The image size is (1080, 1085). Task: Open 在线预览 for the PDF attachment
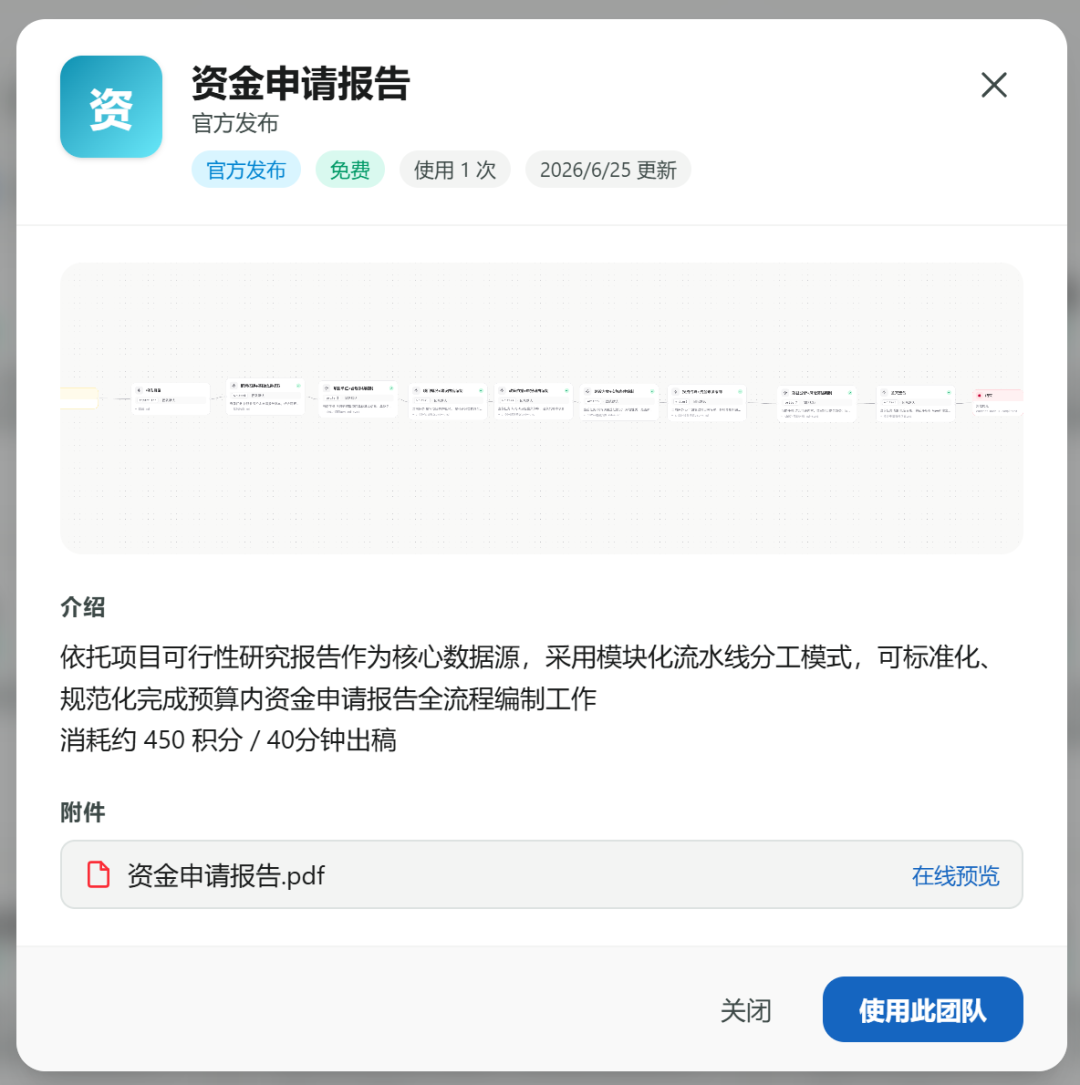tap(955, 875)
